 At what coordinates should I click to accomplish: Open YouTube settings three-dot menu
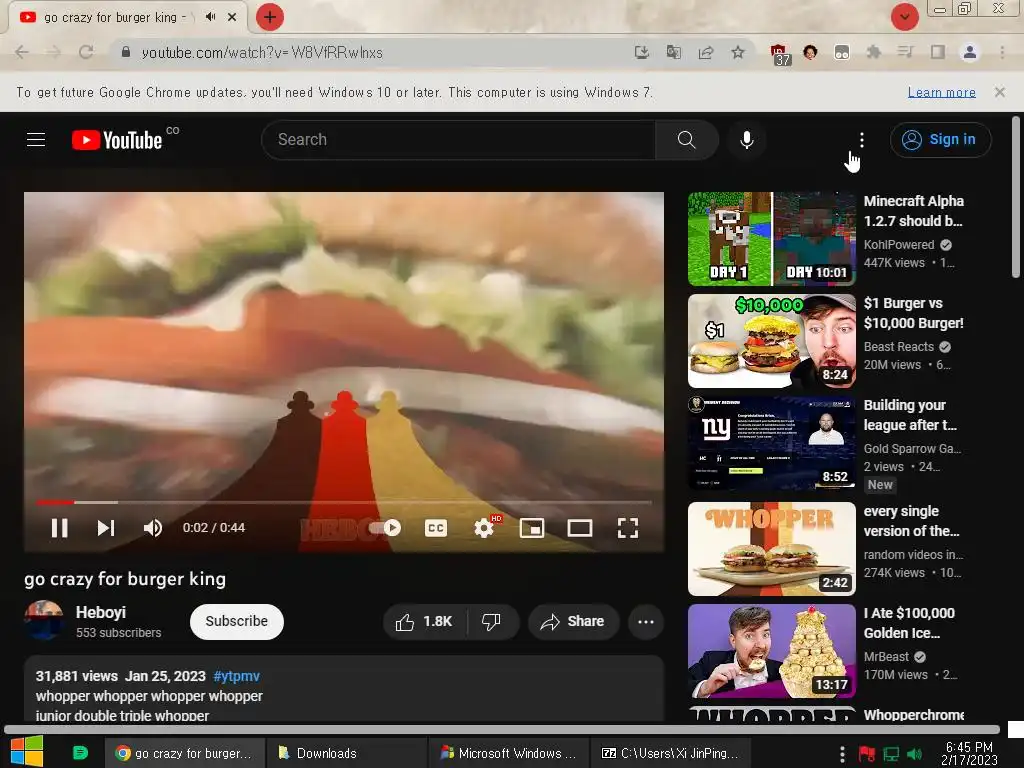click(861, 140)
